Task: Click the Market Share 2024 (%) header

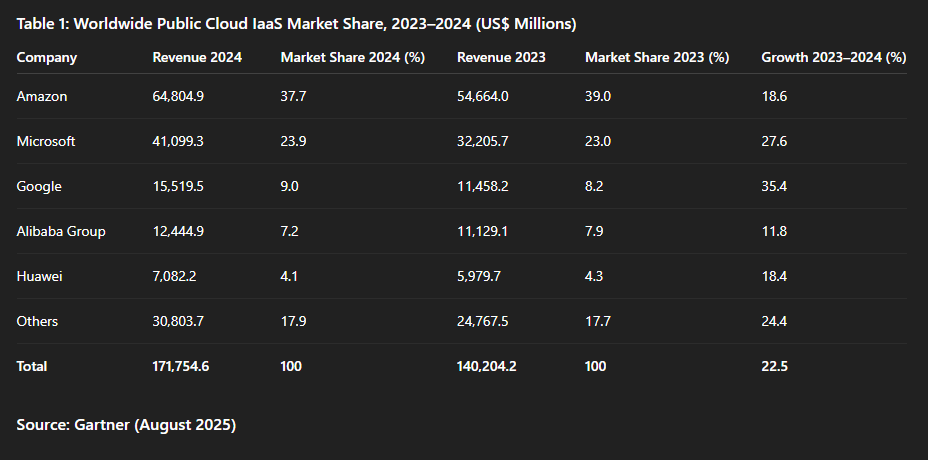Action: [x=353, y=57]
